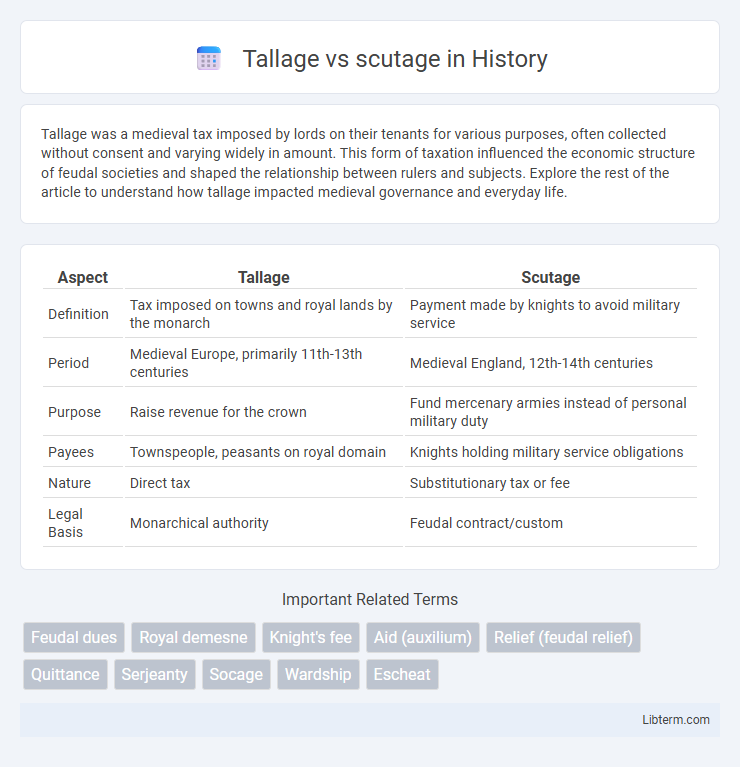This screenshot has width=740, height=767.
Task: Click the 'Aspect' column header
Action: pos(83,277)
